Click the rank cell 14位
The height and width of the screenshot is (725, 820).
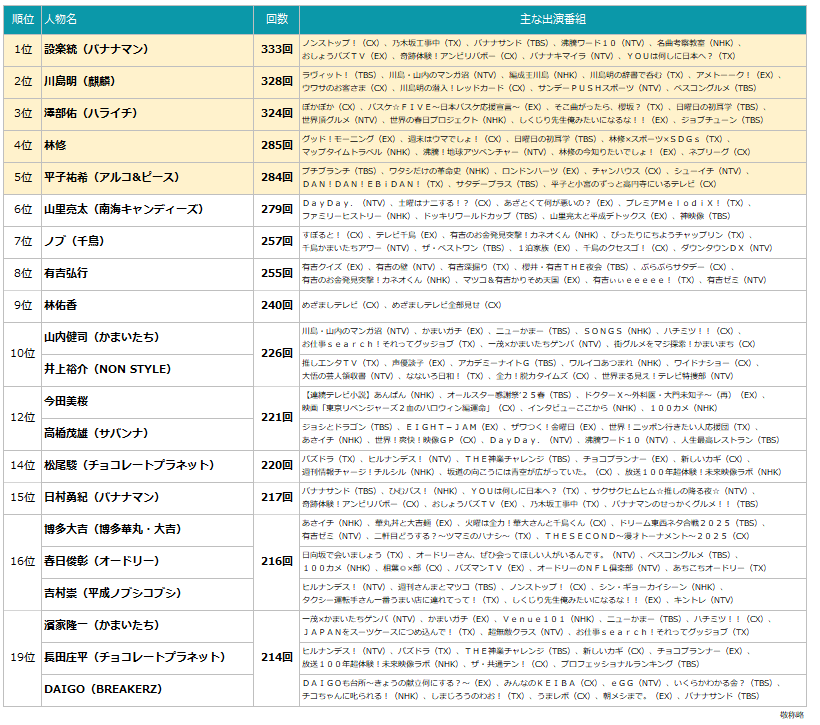(x=22, y=465)
